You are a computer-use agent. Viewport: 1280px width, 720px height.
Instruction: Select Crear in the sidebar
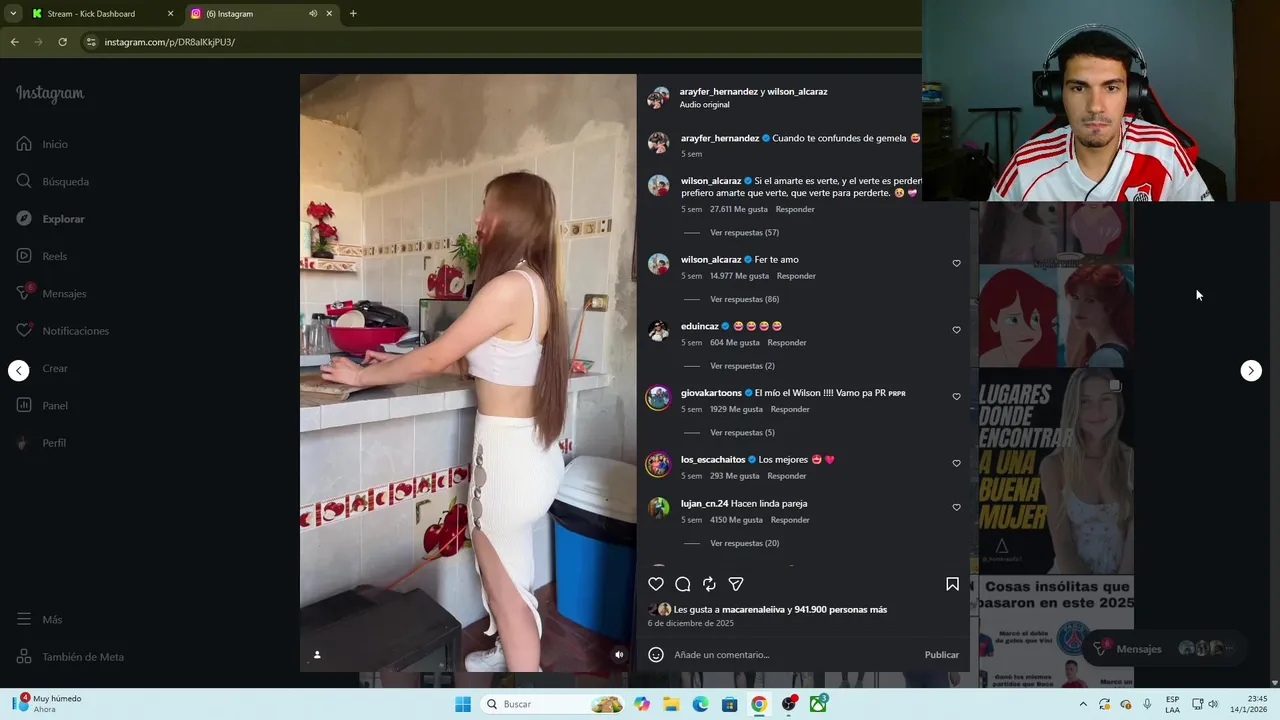point(42,368)
